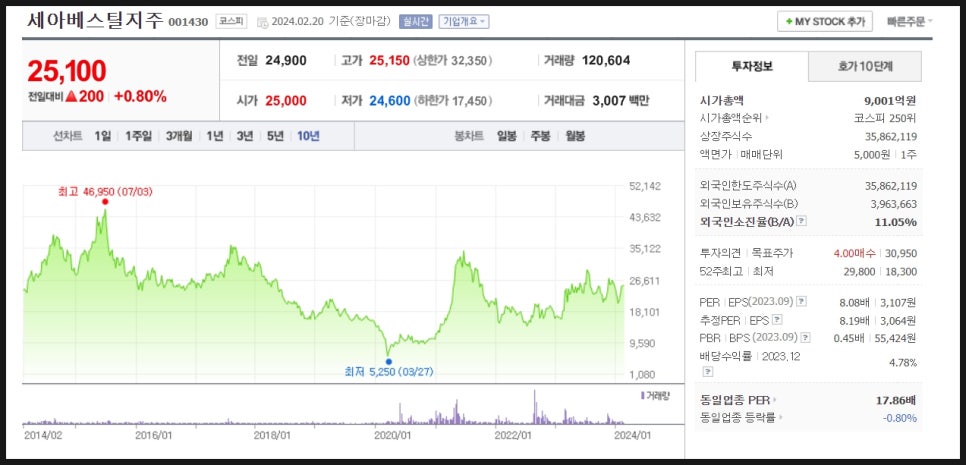
Task: Click the 액면가 value 5,000원
Action: tap(871, 154)
